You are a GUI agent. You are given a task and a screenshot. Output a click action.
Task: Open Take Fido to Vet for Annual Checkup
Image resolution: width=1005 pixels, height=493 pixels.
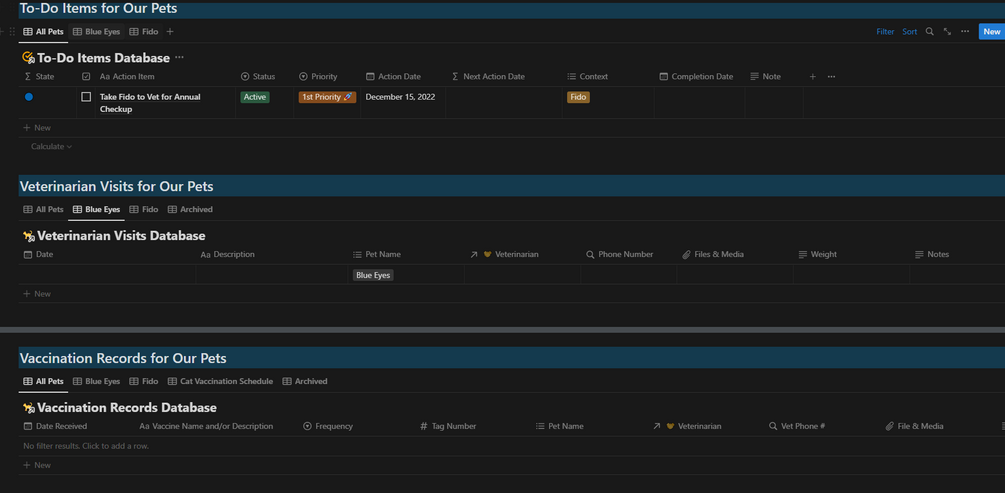150,103
